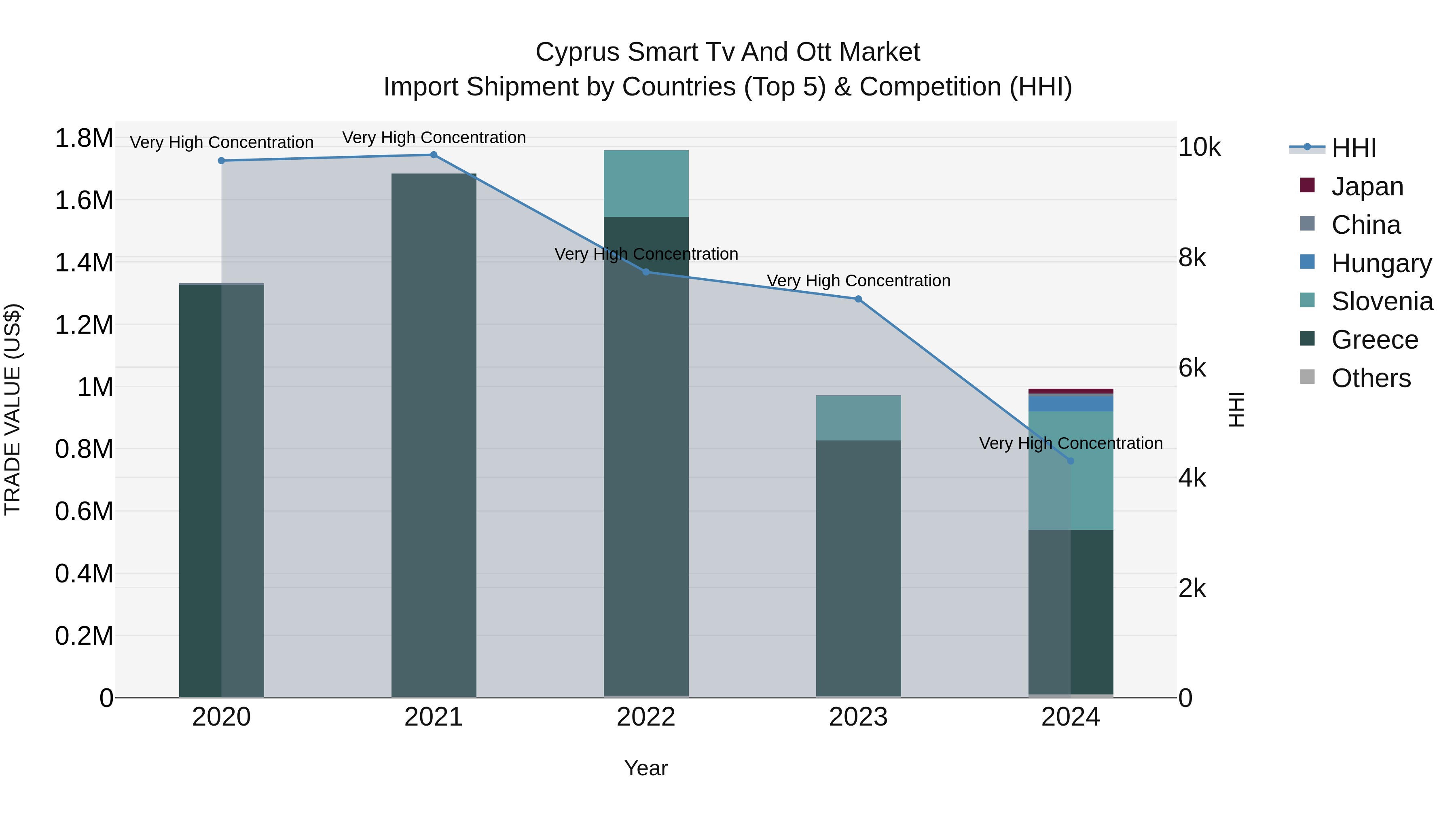This screenshot has height=819, width=1456.
Task: Click the Very High Concentration label above 2021
Action: [434, 138]
